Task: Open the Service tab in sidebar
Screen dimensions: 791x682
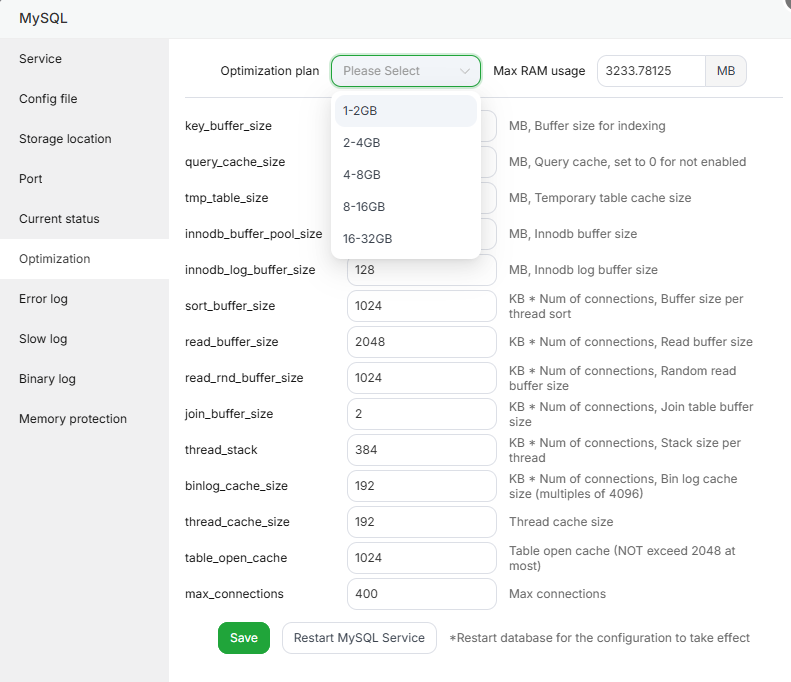Action: [84, 59]
